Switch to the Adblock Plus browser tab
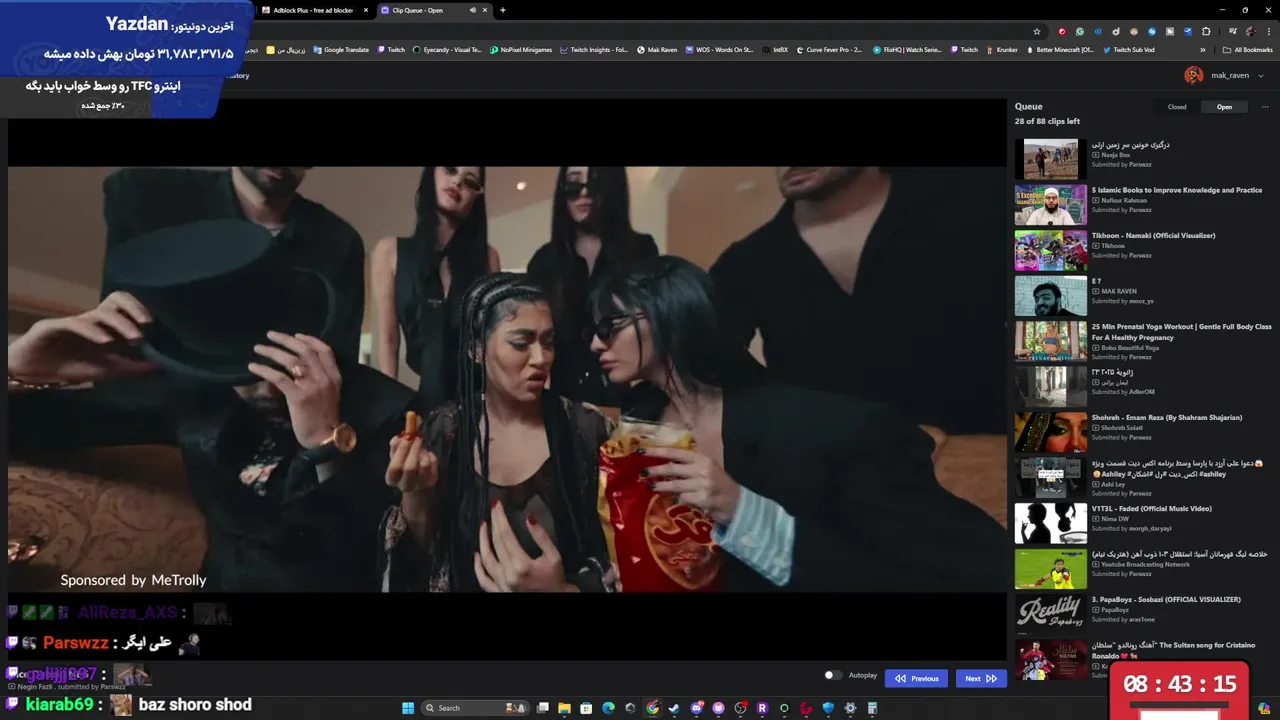 (x=313, y=10)
